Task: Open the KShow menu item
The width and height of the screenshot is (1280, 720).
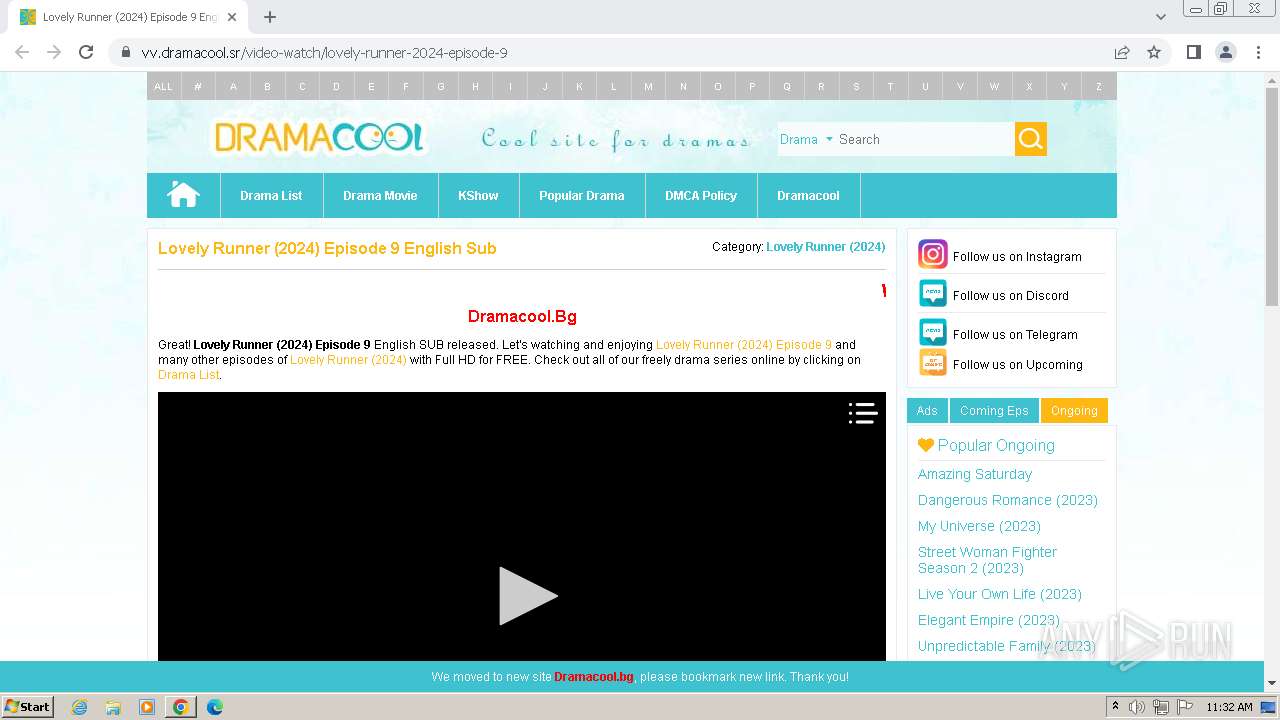Action: tap(478, 195)
